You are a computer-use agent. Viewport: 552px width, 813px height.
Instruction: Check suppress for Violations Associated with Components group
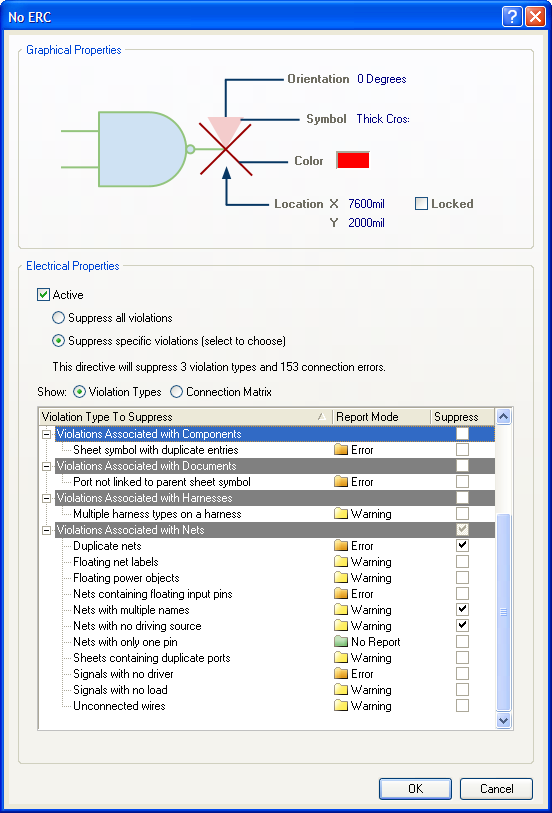[462, 433]
